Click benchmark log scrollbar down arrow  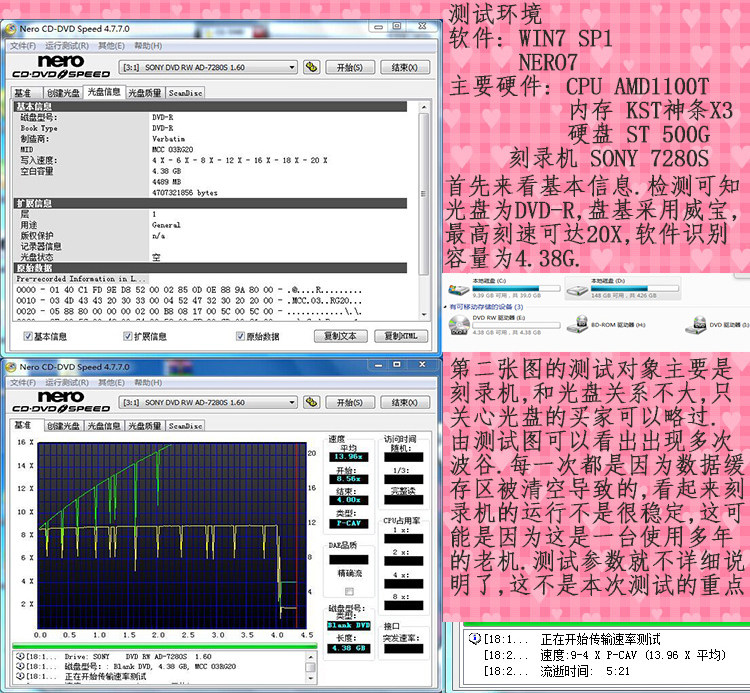[310, 678]
